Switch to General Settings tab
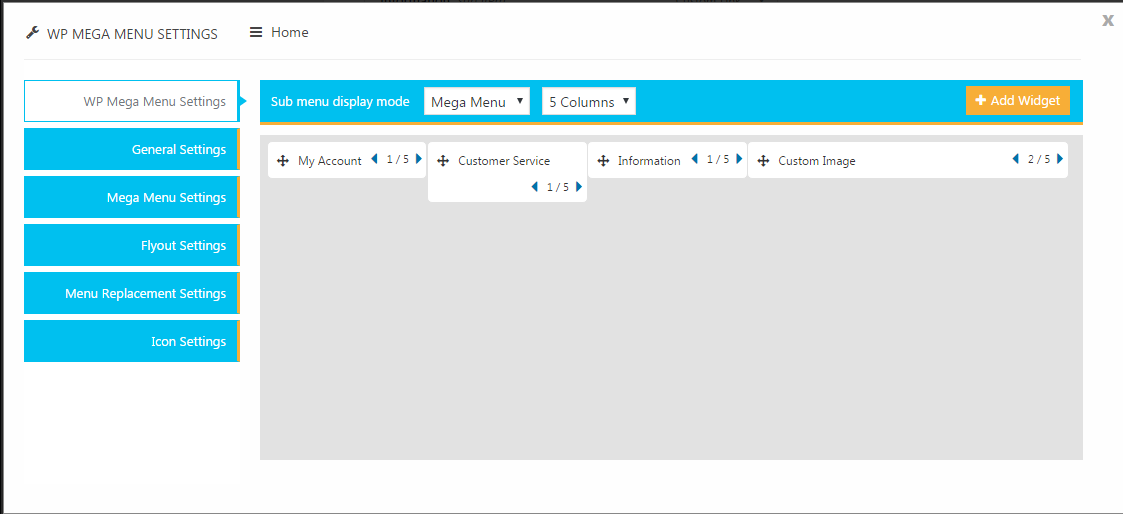1123x514 pixels. pos(132,150)
